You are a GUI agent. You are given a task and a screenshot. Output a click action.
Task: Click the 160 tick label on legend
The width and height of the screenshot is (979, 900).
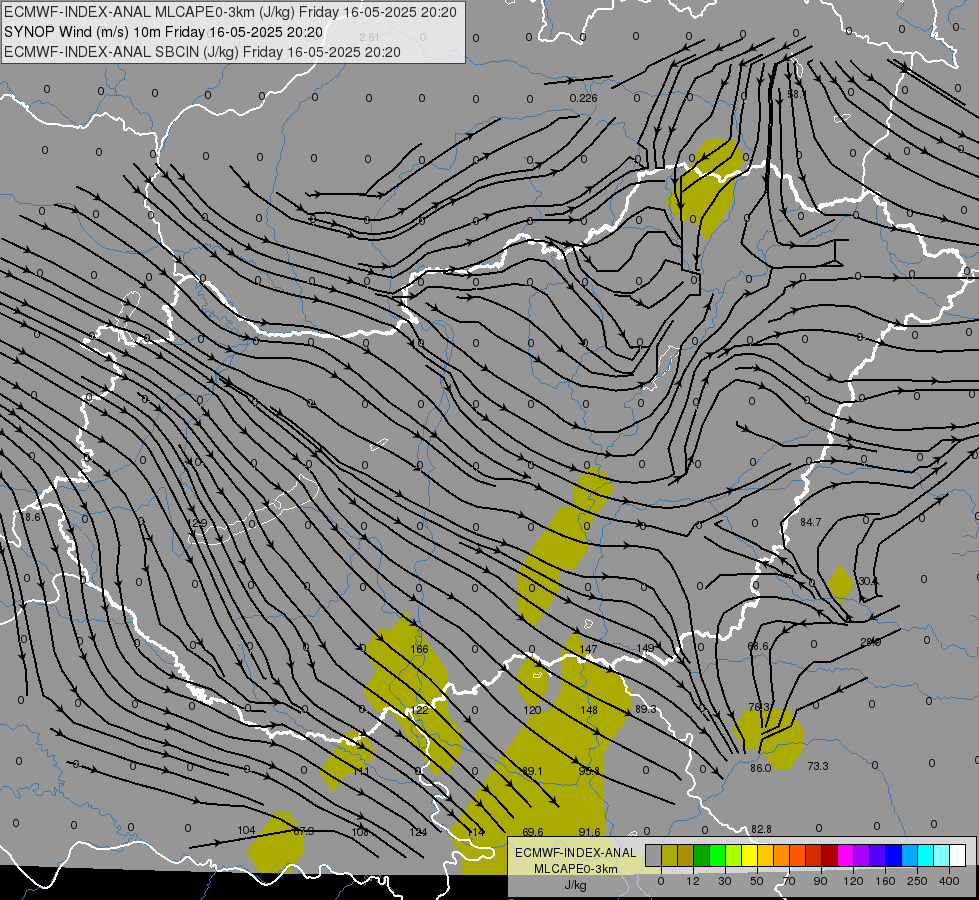coord(885,881)
